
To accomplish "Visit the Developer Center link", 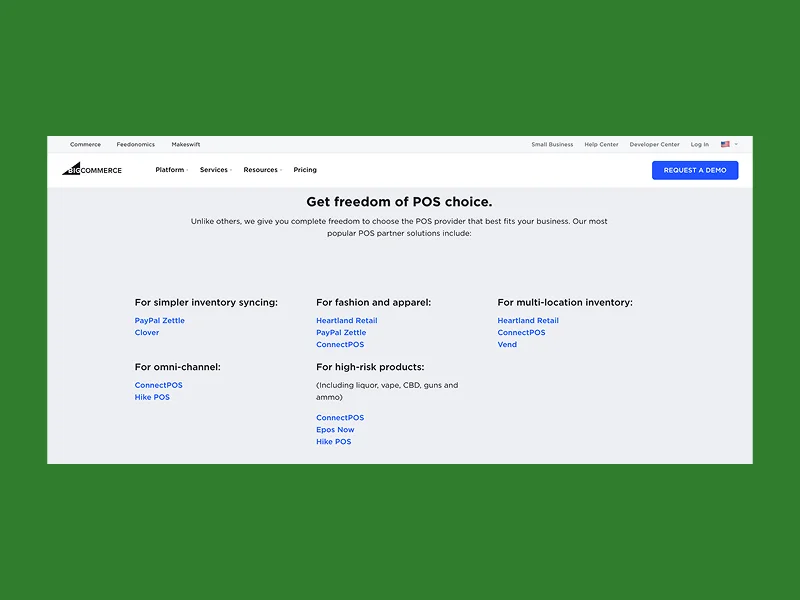I will coord(654,145).
